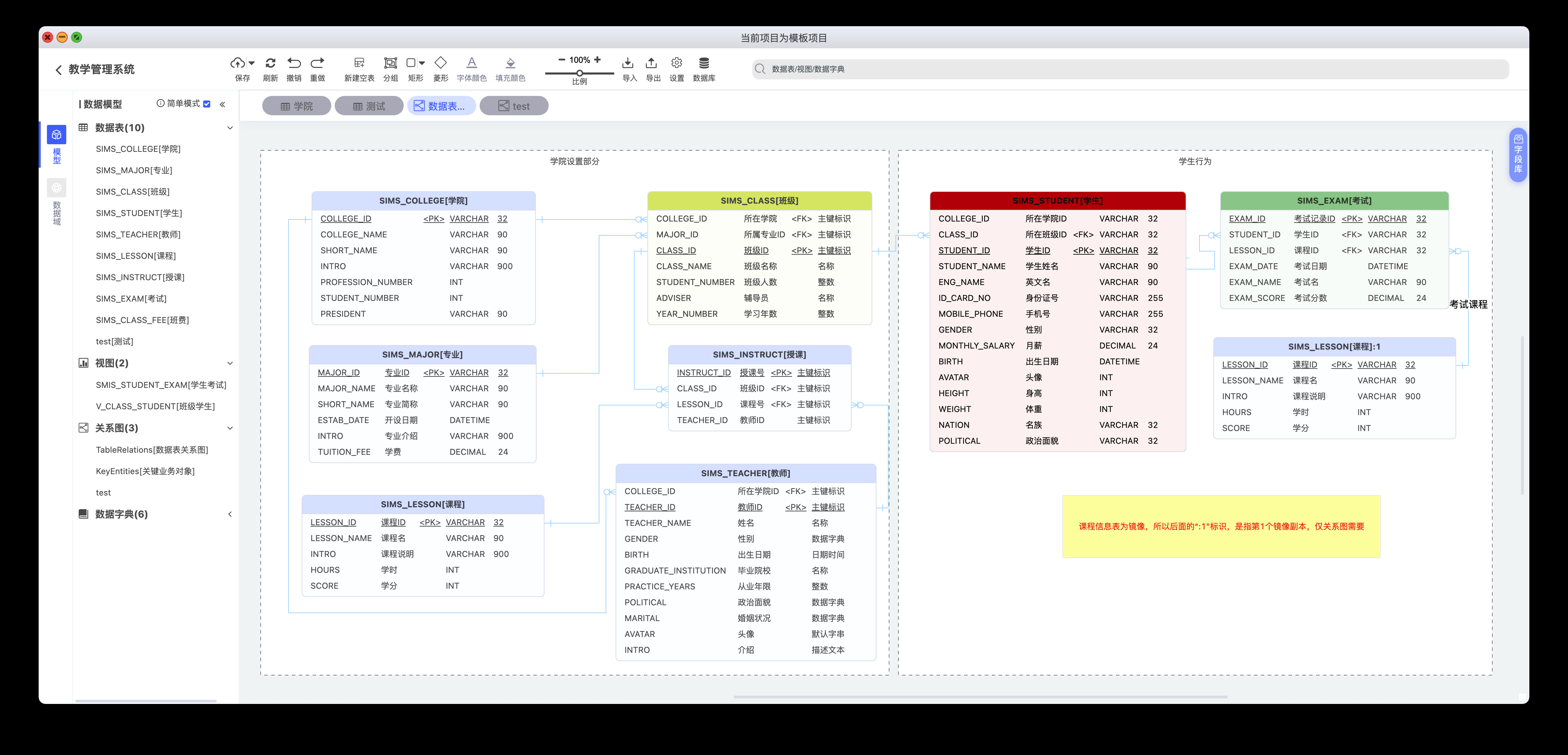The width and height of the screenshot is (1568, 755).
Task: Open the Save button dropdown arrow
Action: point(252,63)
